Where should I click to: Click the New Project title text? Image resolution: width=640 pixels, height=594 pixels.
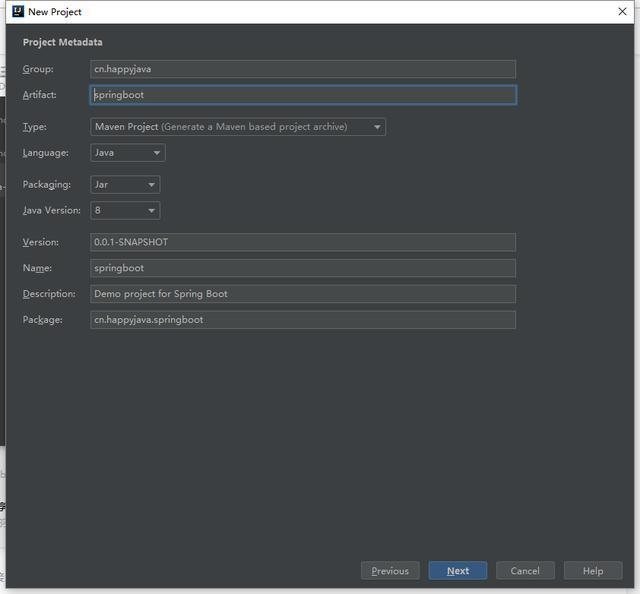coord(55,12)
